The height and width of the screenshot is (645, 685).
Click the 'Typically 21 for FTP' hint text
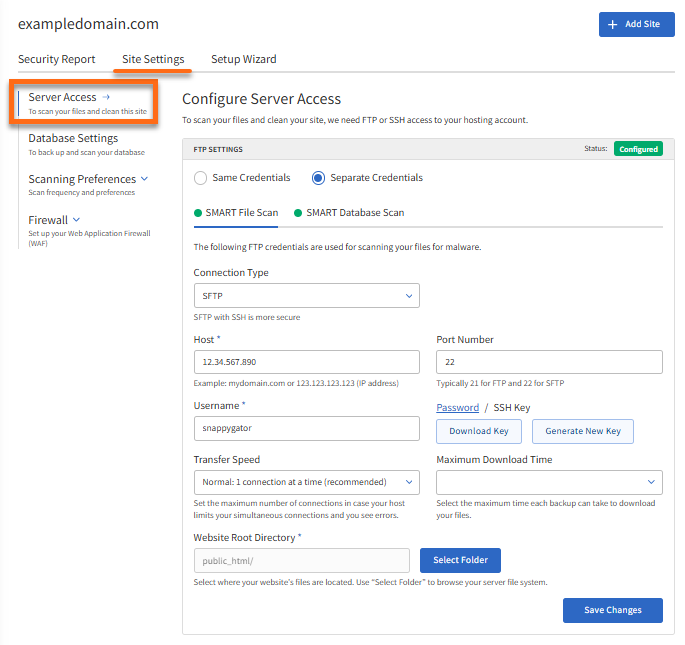pyautogui.click(x=500, y=383)
